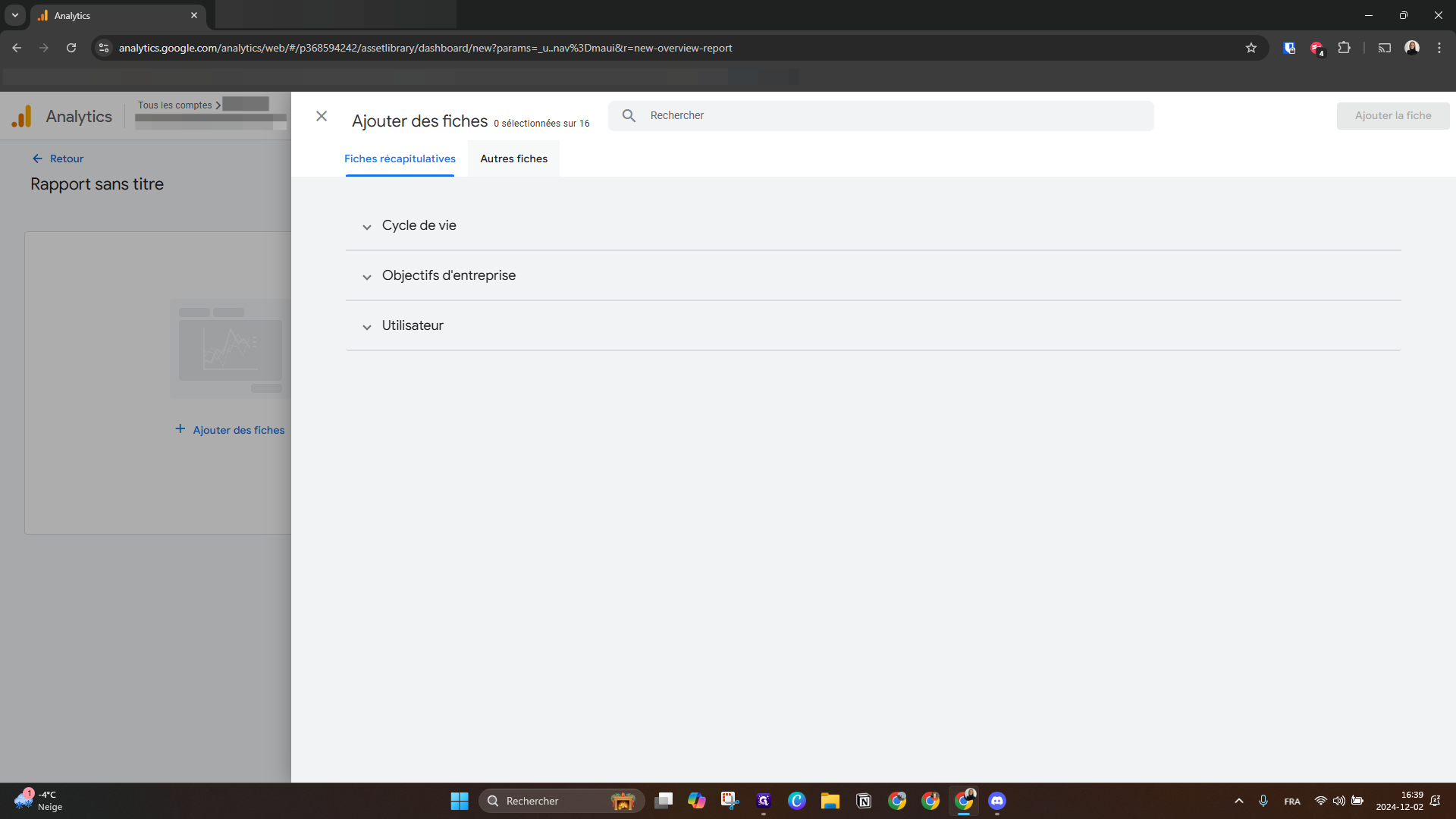Open the Chrome profile avatar

coord(1412,48)
